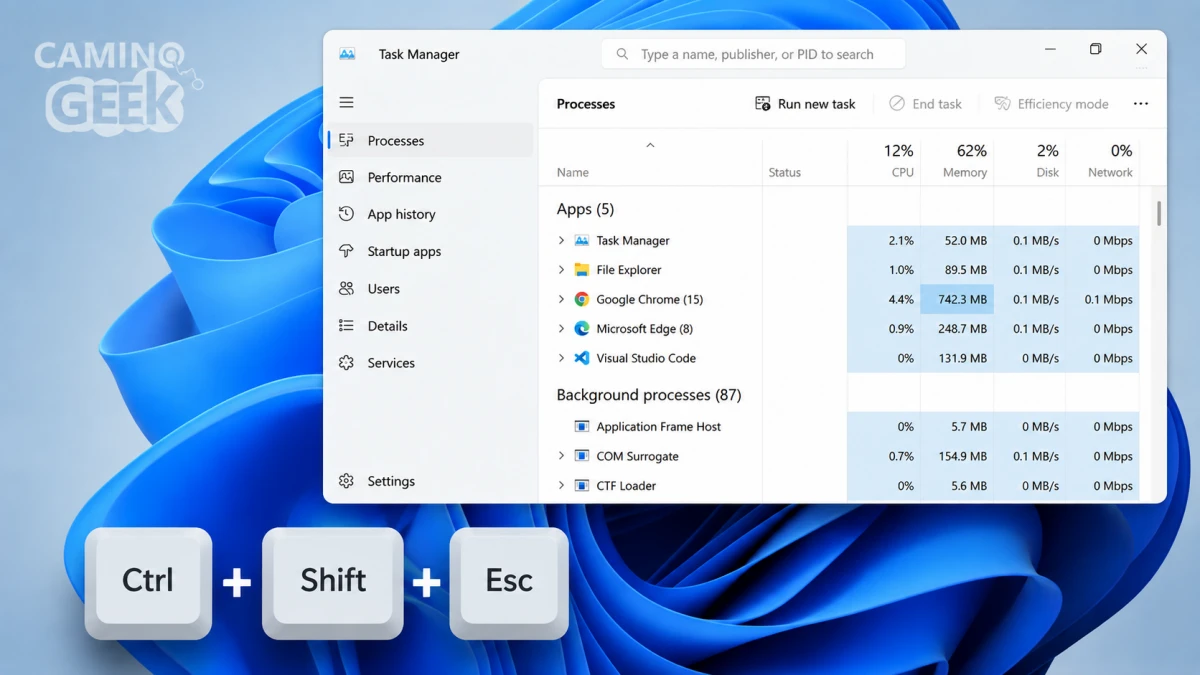Viewport: 1200px width, 675px height.
Task: Open Settings from its sidebar gear icon
Action: pyautogui.click(x=346, y=481)
